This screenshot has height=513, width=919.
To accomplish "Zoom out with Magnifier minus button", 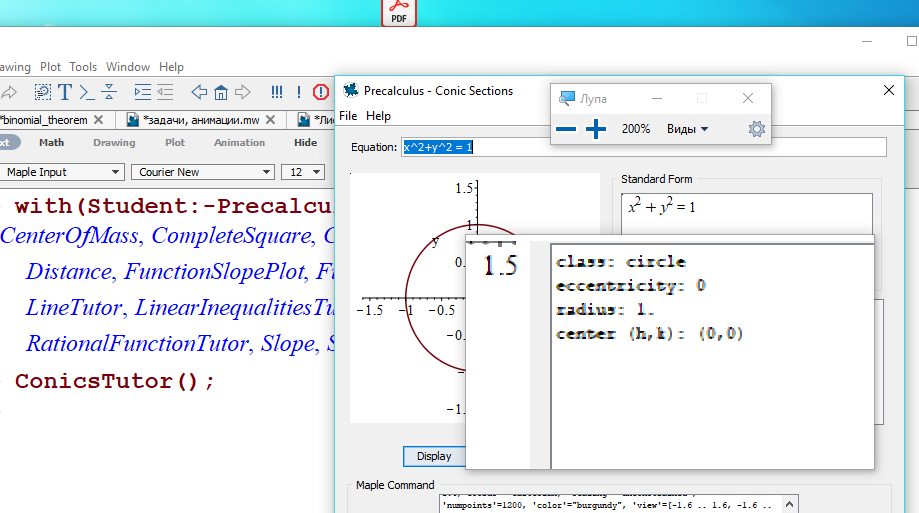I will pos(566,129).
